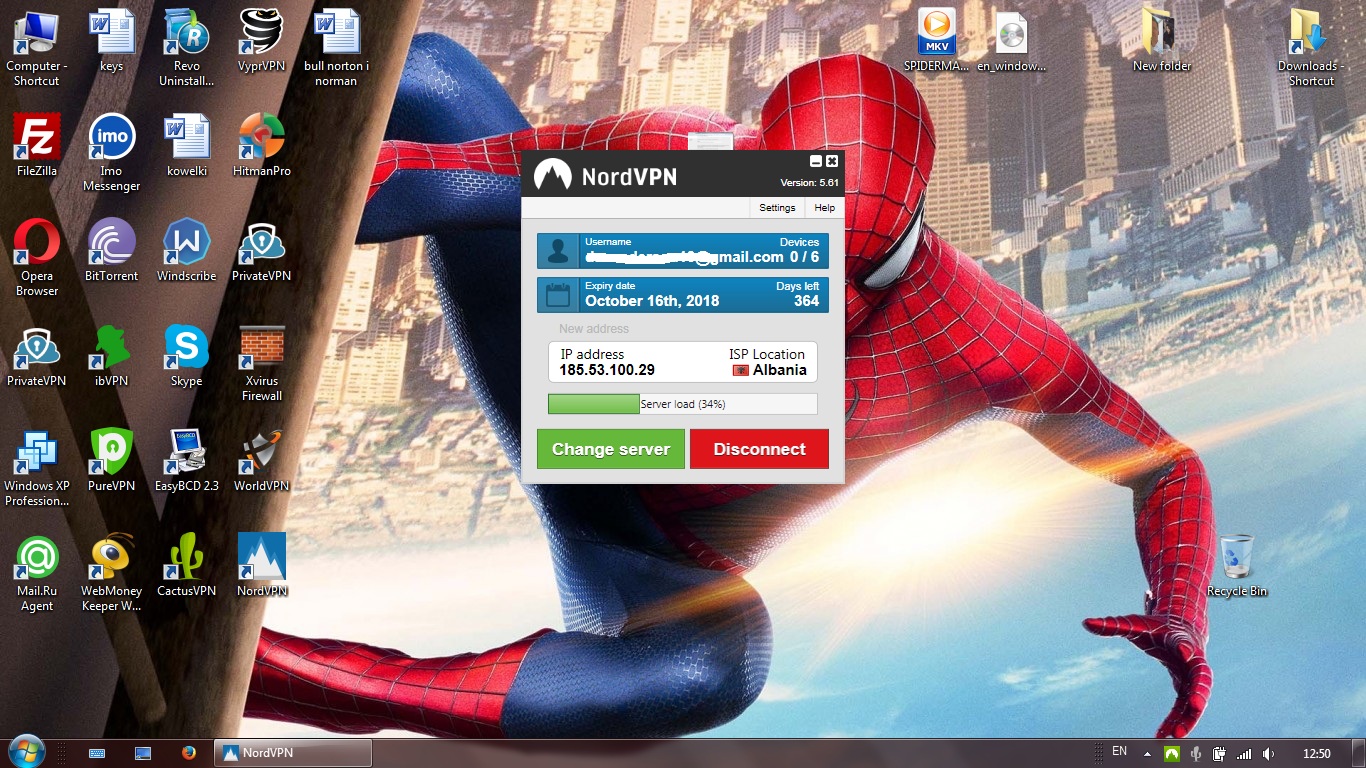Click the green NordVPN tray icon
This screenshot has height=768, width=1366.
(x=1170, y=753)
